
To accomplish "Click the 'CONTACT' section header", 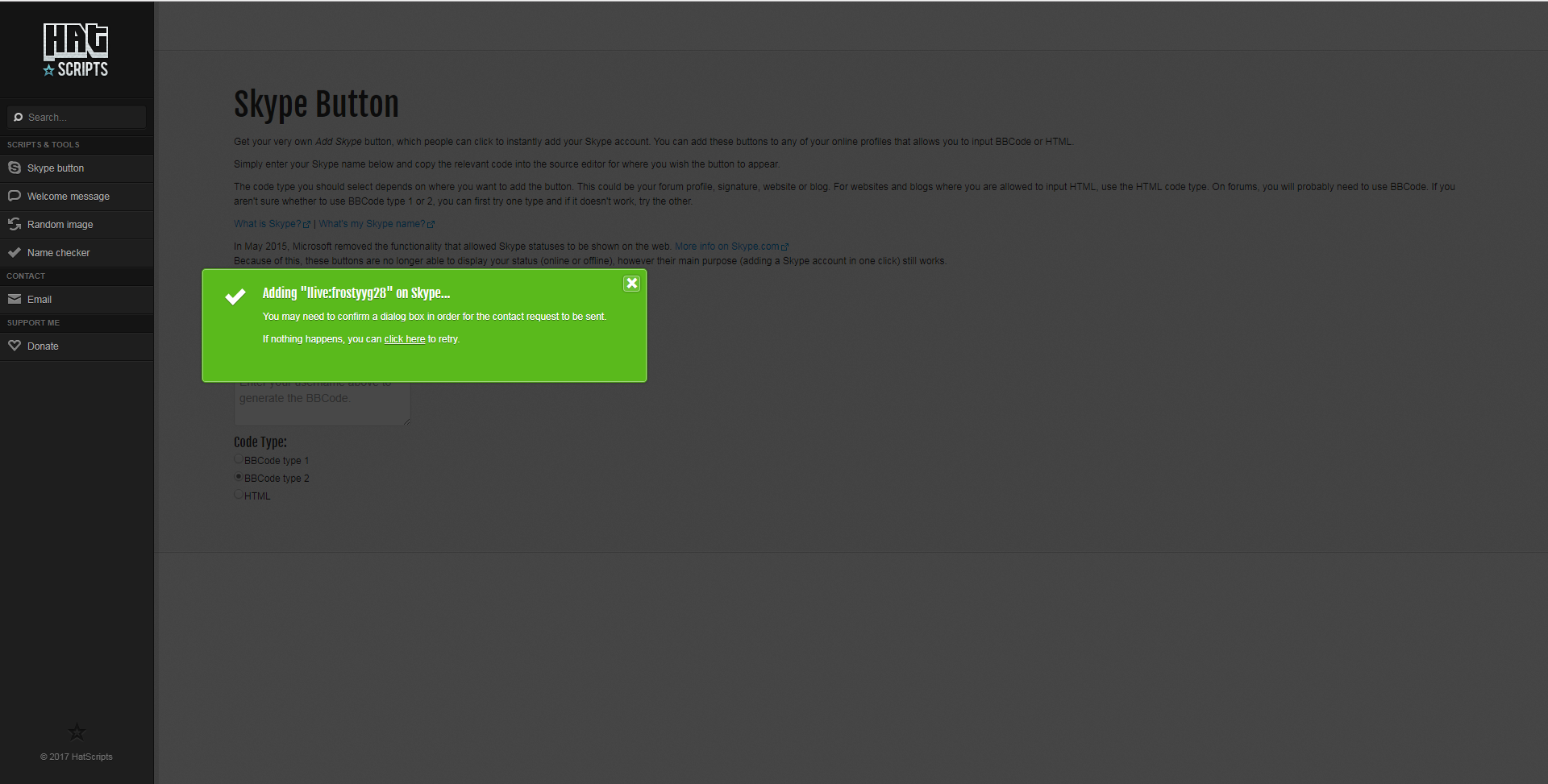I will coord(26,276).
